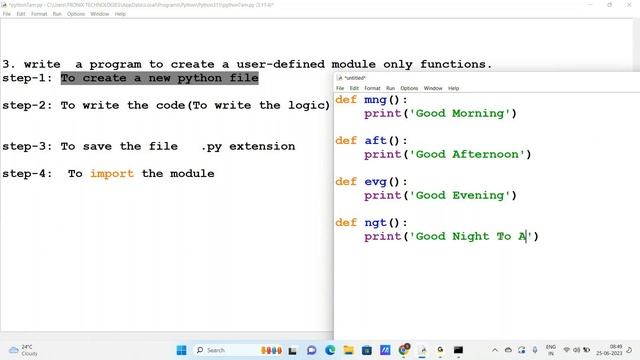Click '.py extension' text in step-3
The image size is (640, 360).
248,146
